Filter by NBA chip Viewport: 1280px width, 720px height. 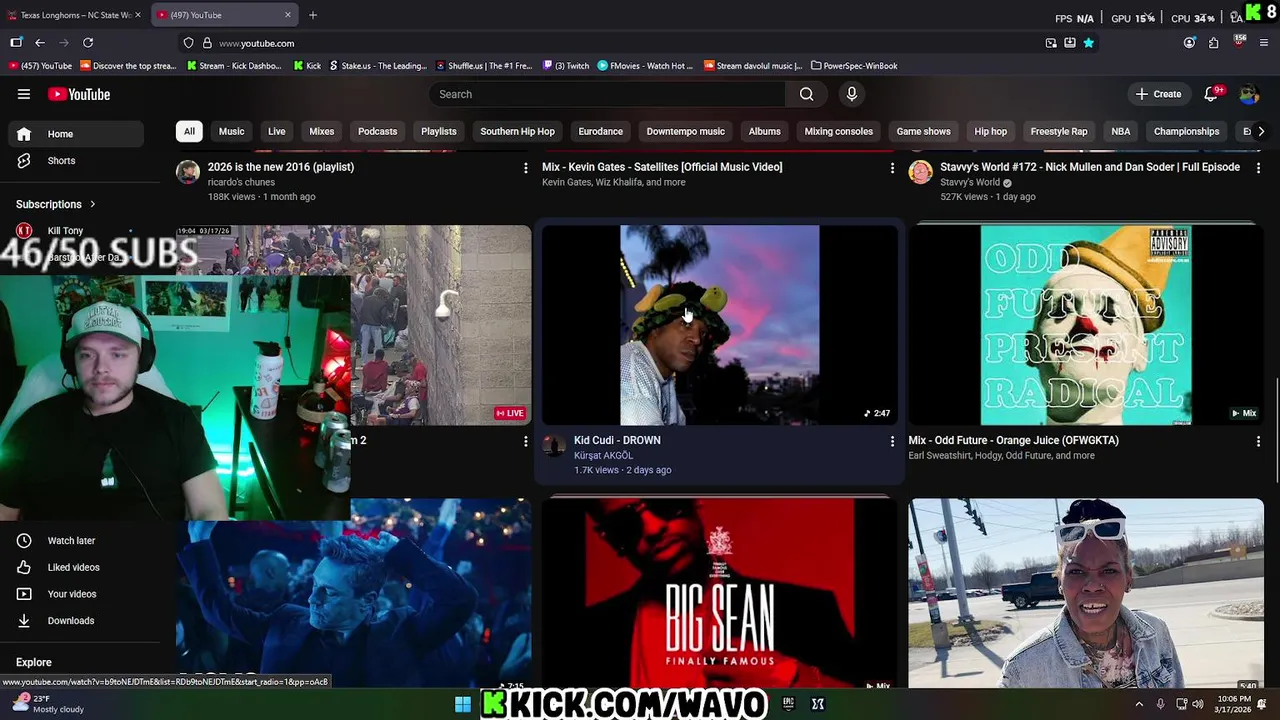tap(1121, 131)
